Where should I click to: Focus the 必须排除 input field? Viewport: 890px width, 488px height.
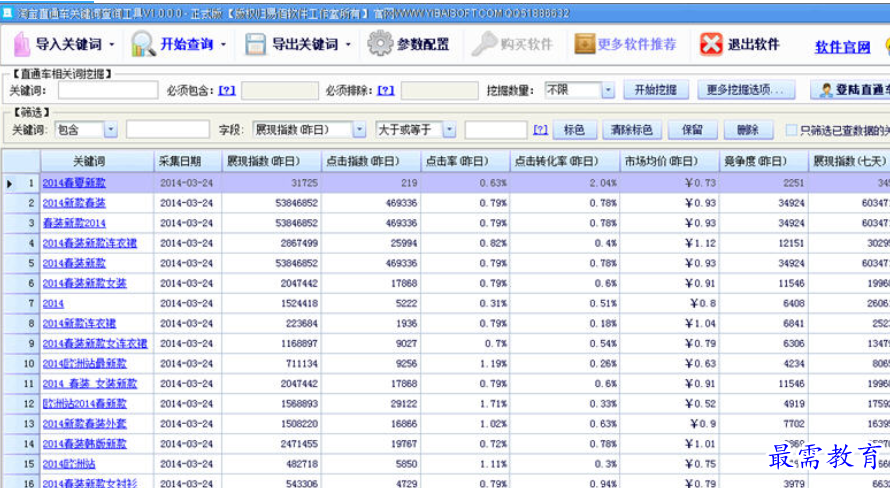coord(439,90)
